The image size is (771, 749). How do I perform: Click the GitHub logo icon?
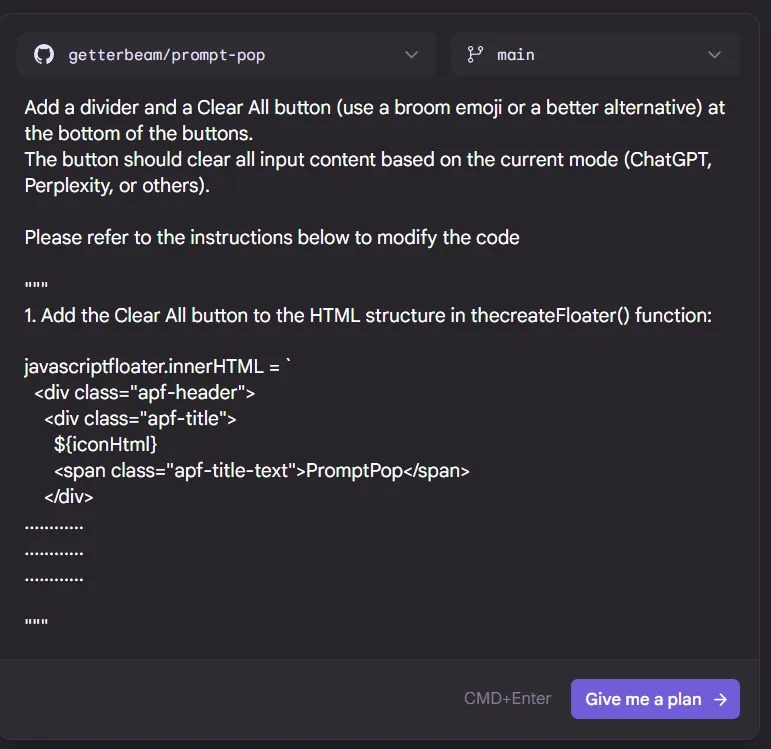44,55
